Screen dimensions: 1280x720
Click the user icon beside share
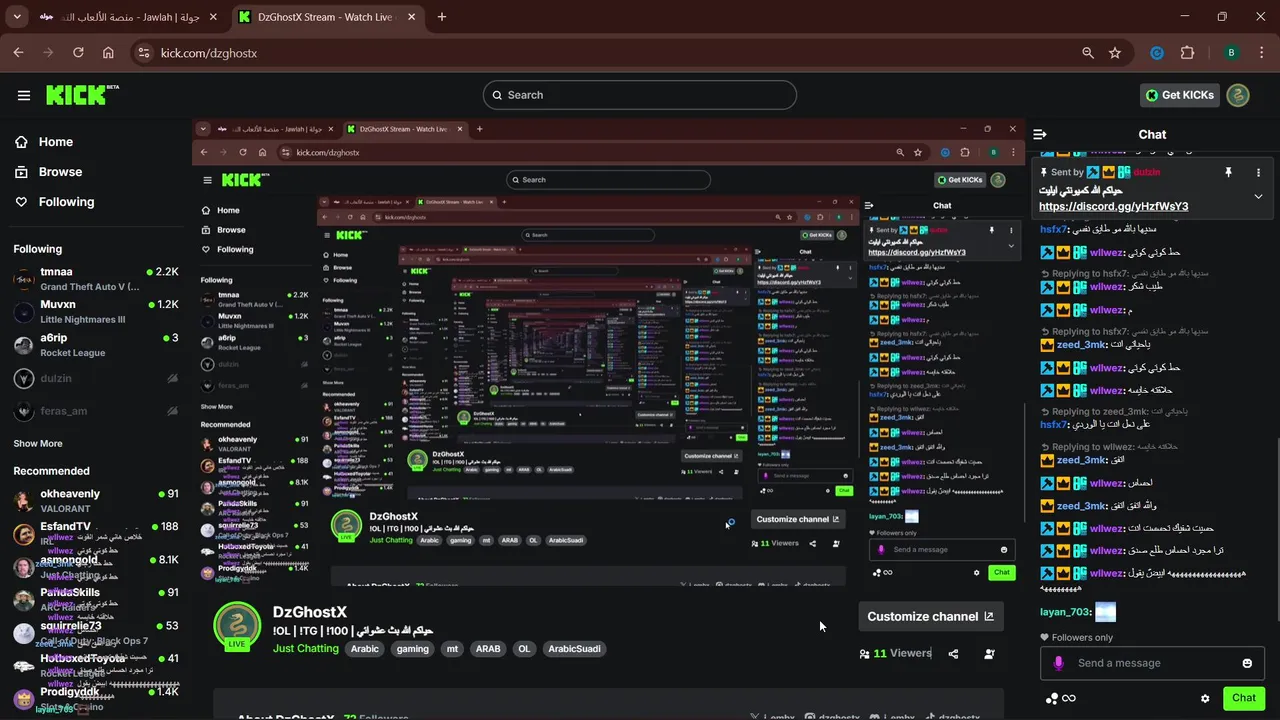pos(989,654)
